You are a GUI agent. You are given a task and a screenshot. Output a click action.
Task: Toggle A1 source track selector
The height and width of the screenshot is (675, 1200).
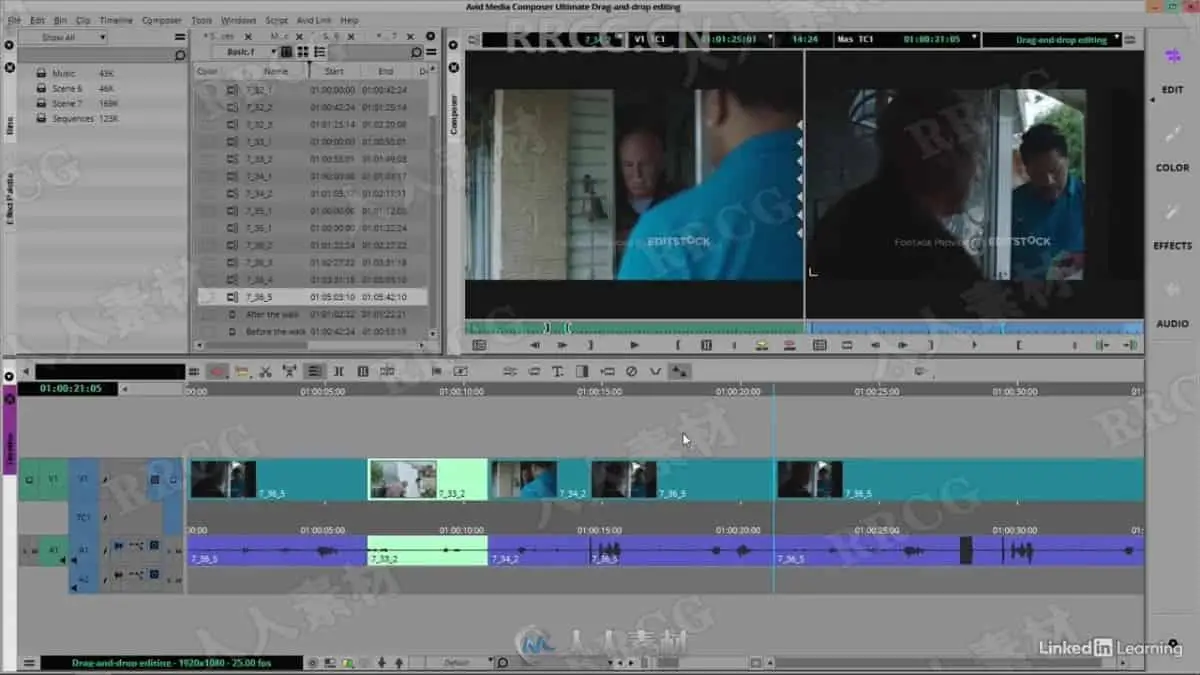tap(56, 549)
